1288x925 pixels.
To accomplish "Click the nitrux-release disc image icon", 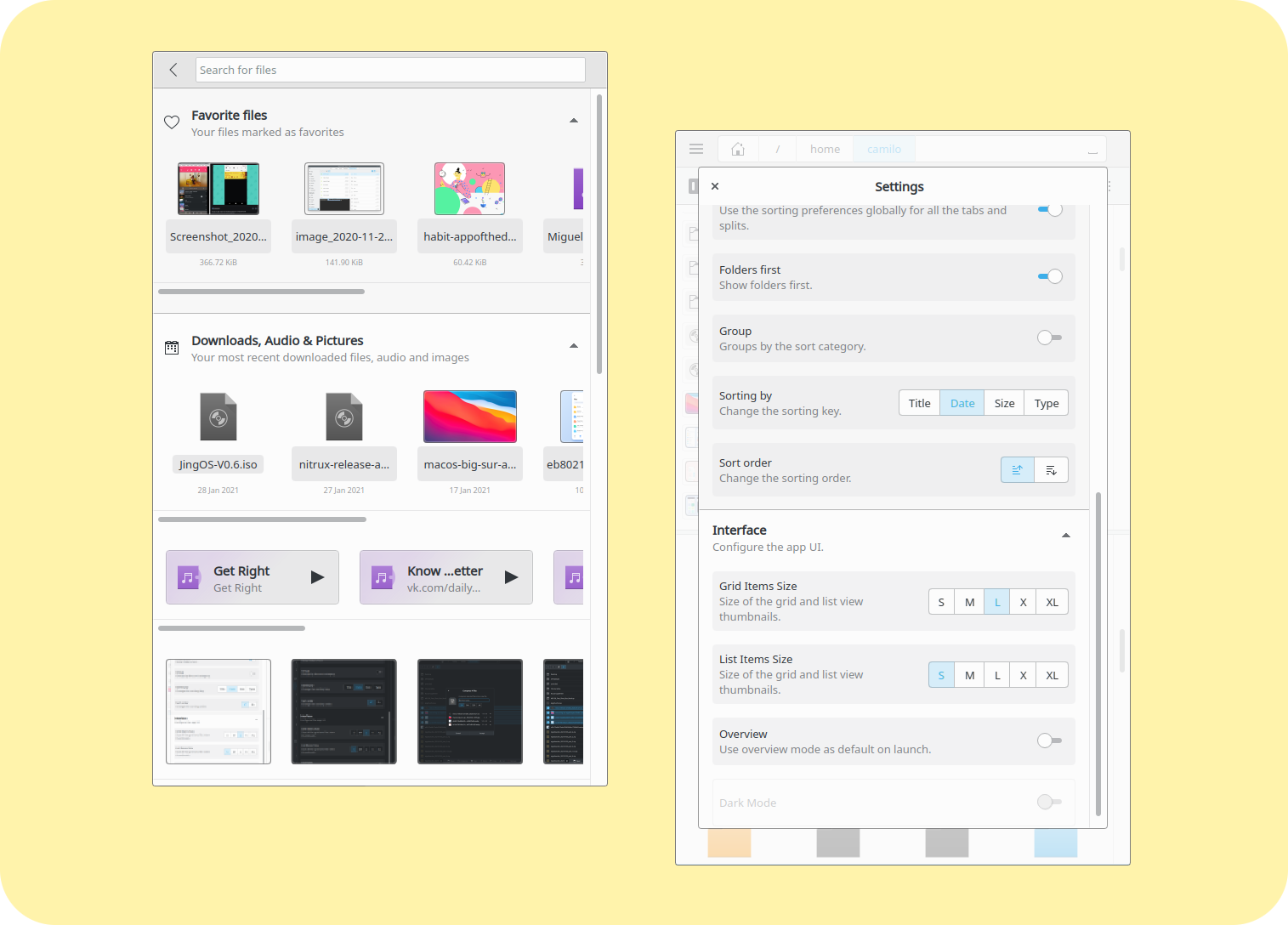I will pyautogui.click(x=344, y=417).
